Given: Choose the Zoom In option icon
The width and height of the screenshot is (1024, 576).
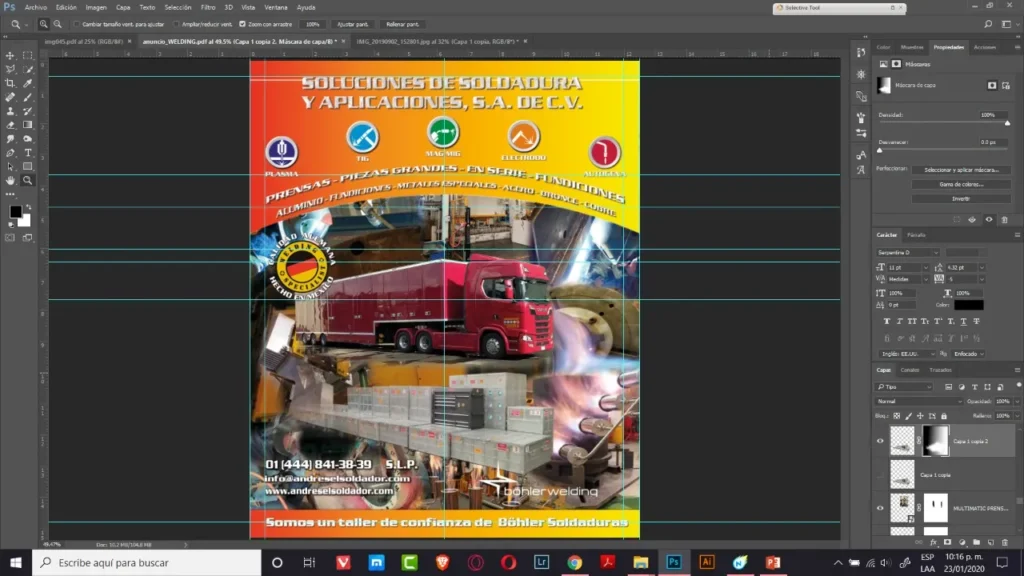Looking at the screenshot, I should point(44,24).
